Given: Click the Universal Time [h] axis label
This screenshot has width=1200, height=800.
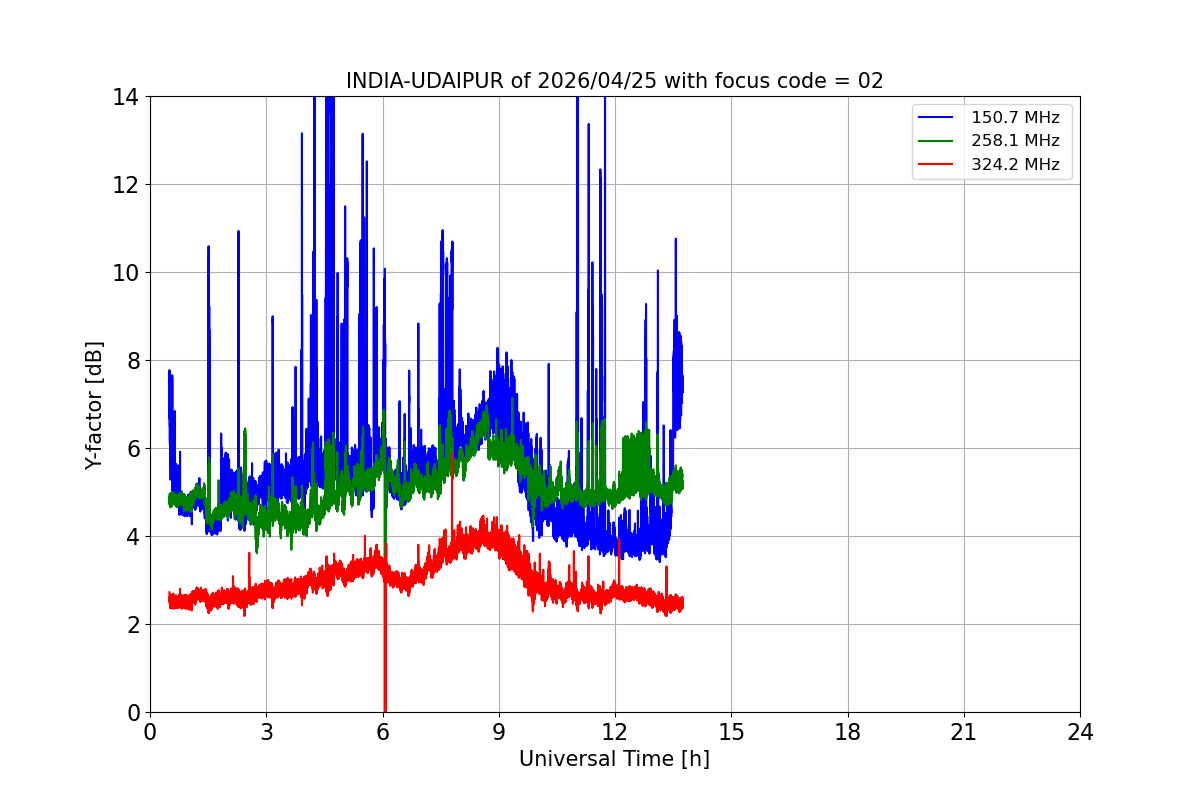Looking at the screenshot, I should pyautogui.click(x=614, y=759).
